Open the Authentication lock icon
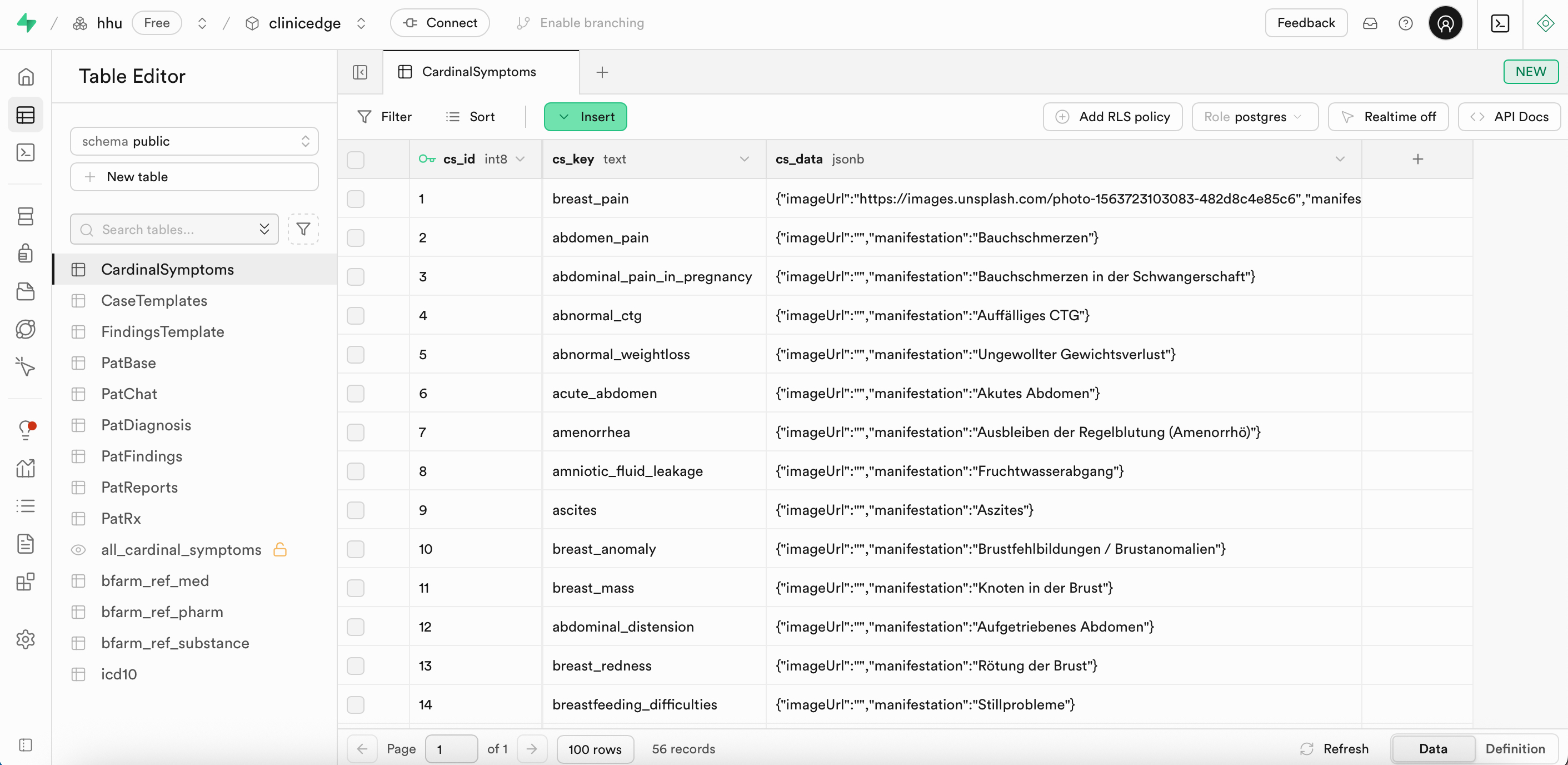Screen dimensions: 1568x765 coord(25,254)
